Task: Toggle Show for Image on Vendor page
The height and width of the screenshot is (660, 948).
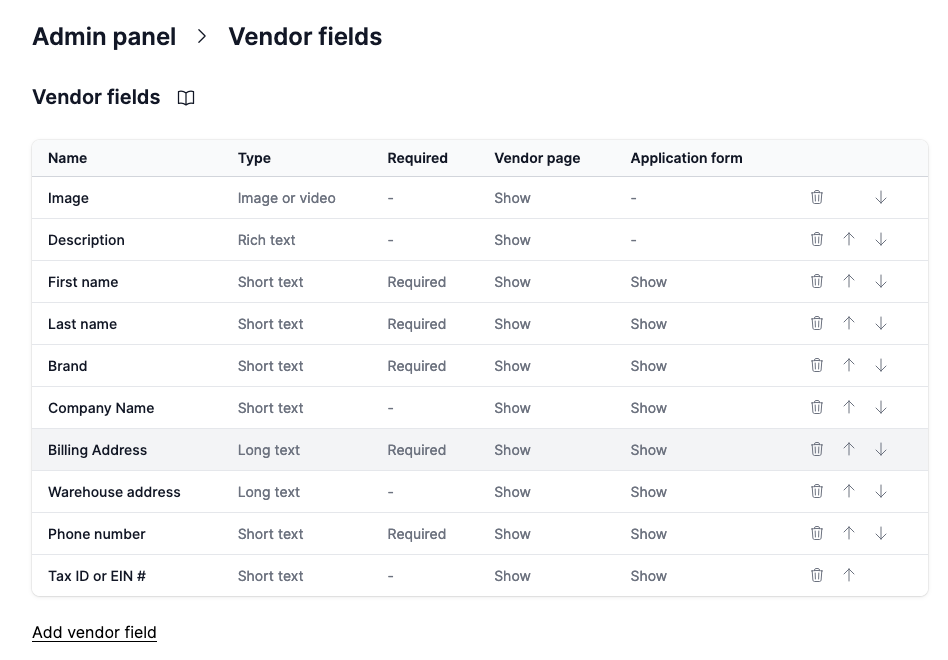Action: click(512, 197)
